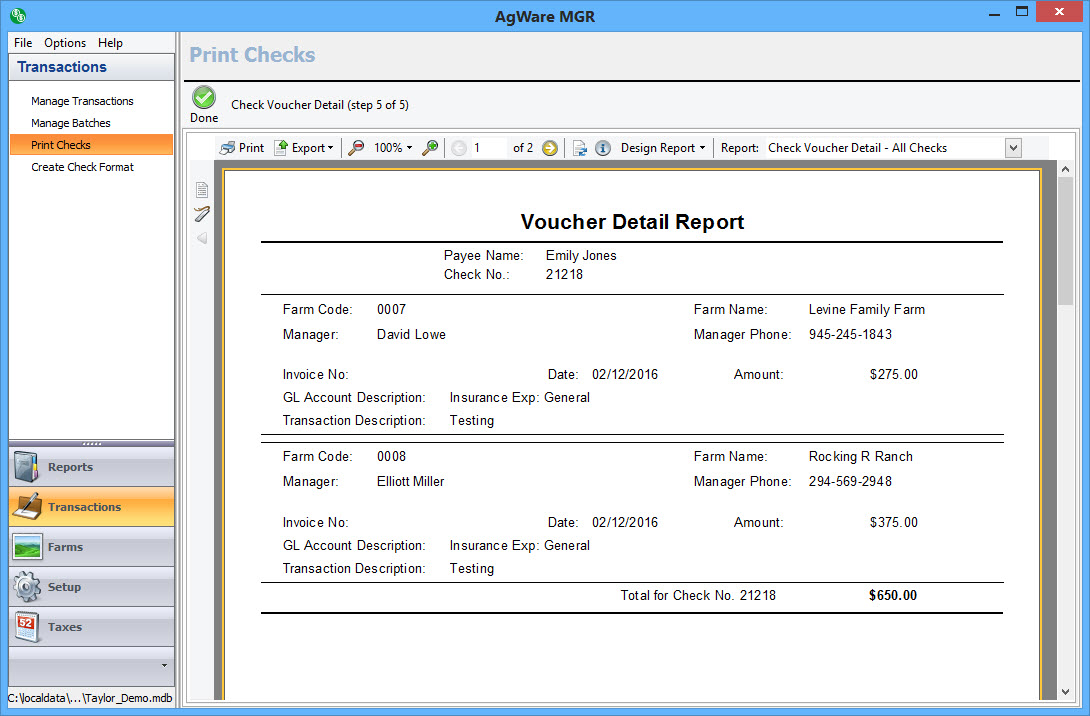Select Manage Transactions in sidebar
Viewport: 1090px width, 716px height.
[x=82, y=101]
